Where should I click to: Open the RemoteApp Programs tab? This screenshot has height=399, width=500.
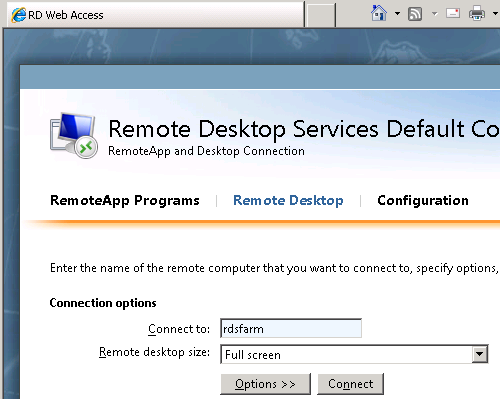[x=125, y=200]
